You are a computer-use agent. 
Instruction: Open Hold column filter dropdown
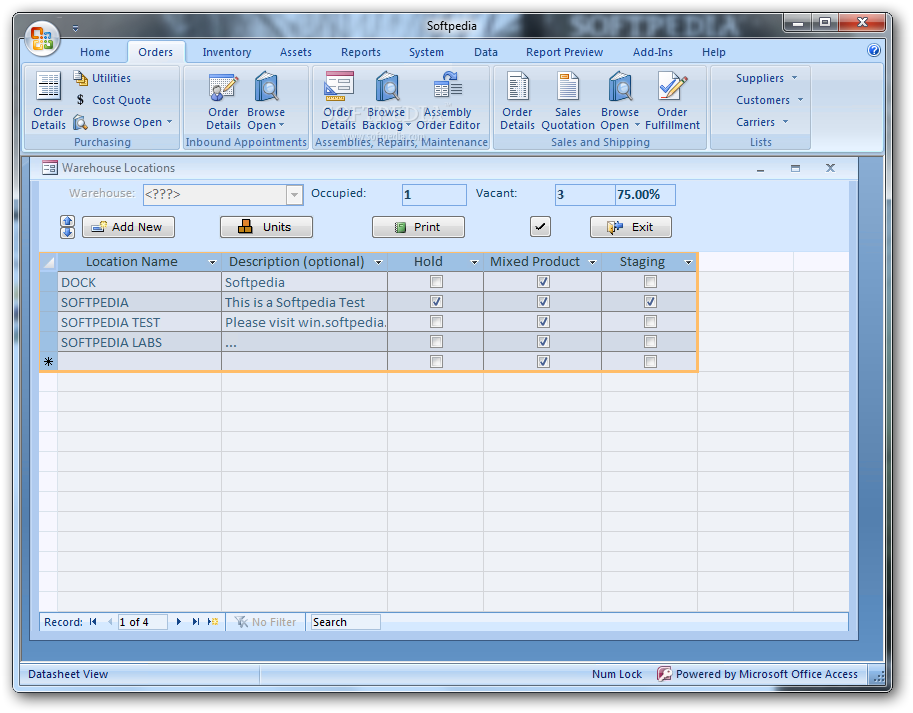(474, 263)
